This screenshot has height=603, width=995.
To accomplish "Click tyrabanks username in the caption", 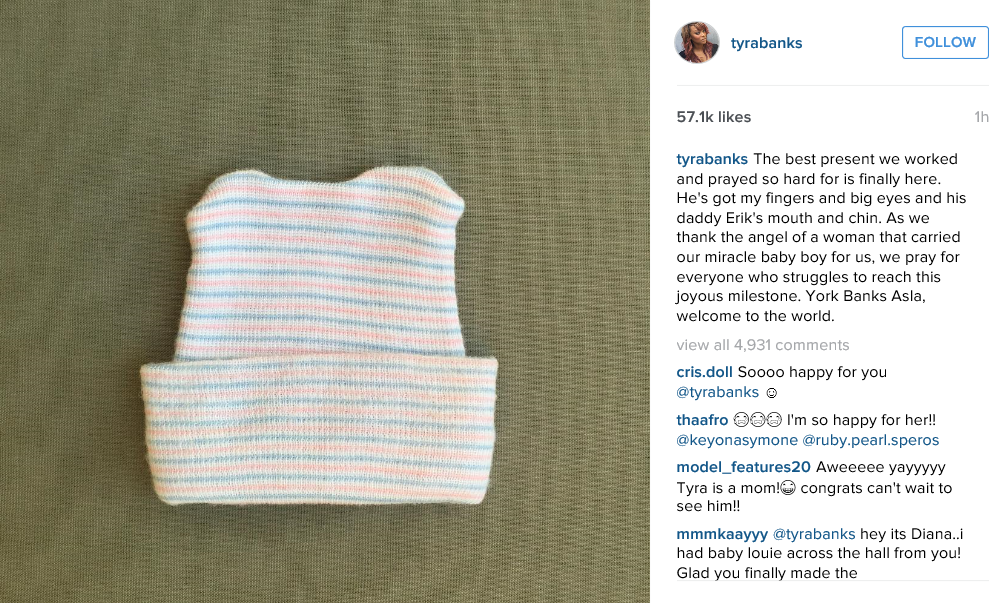I will pos(712,159).
